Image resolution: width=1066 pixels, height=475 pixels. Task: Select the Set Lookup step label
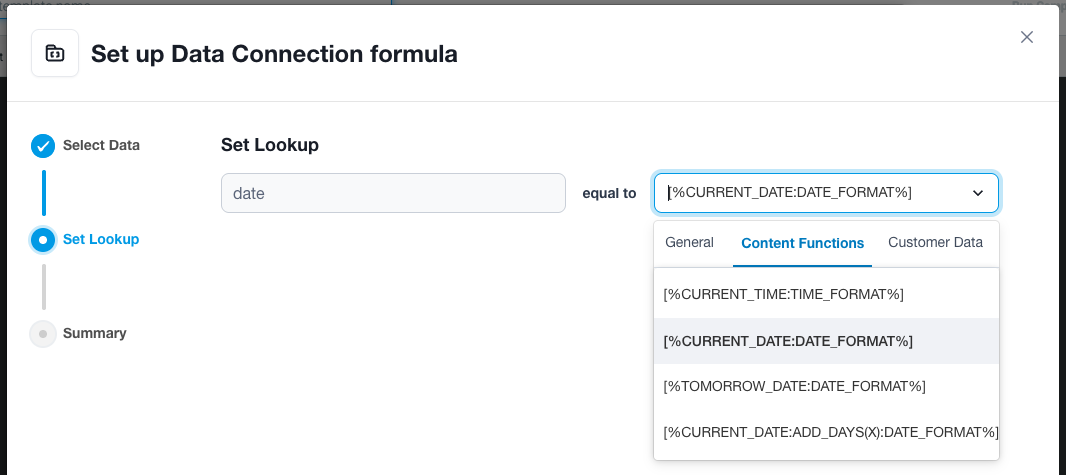pos(101,239)
